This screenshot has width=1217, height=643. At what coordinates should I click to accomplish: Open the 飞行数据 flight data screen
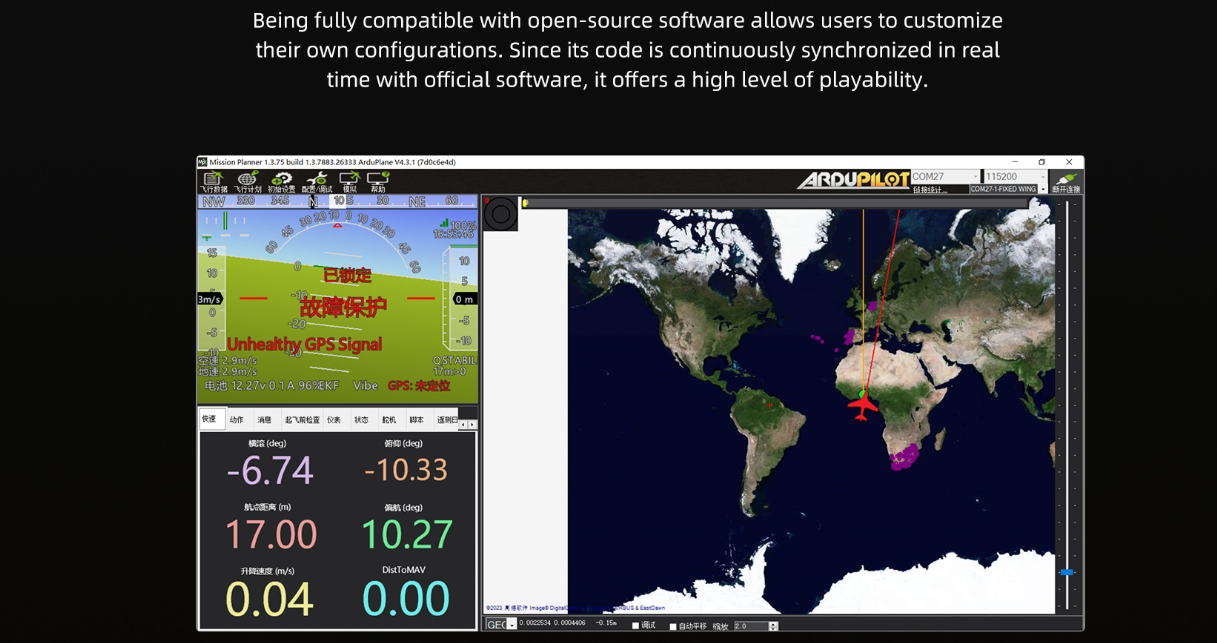213,181
